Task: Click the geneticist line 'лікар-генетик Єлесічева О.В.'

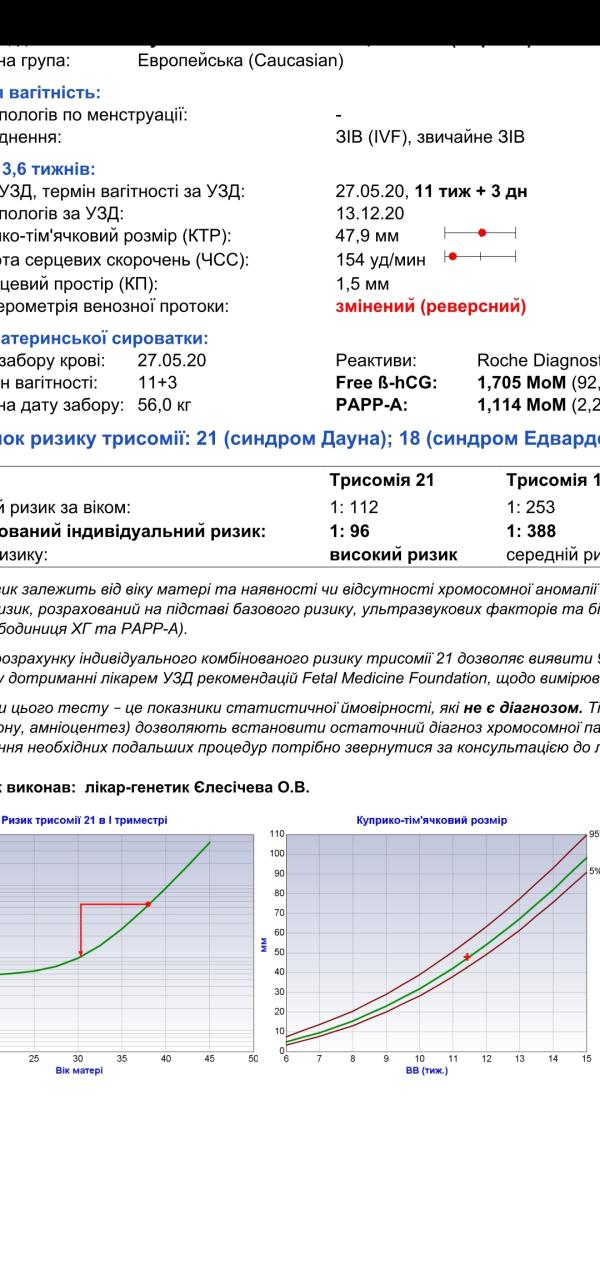Action: [x=198, y=788]
